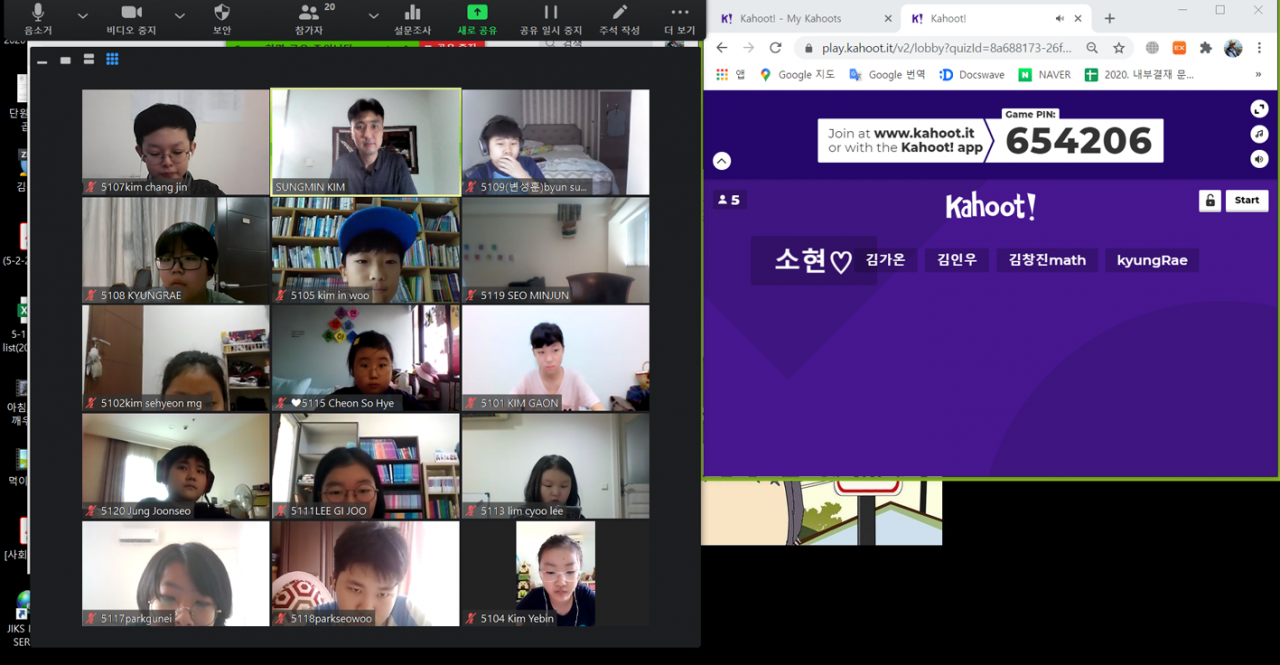The image size is (1280, 665).
Task: Click the player nickname 소현♡
Action: (813, 261)
